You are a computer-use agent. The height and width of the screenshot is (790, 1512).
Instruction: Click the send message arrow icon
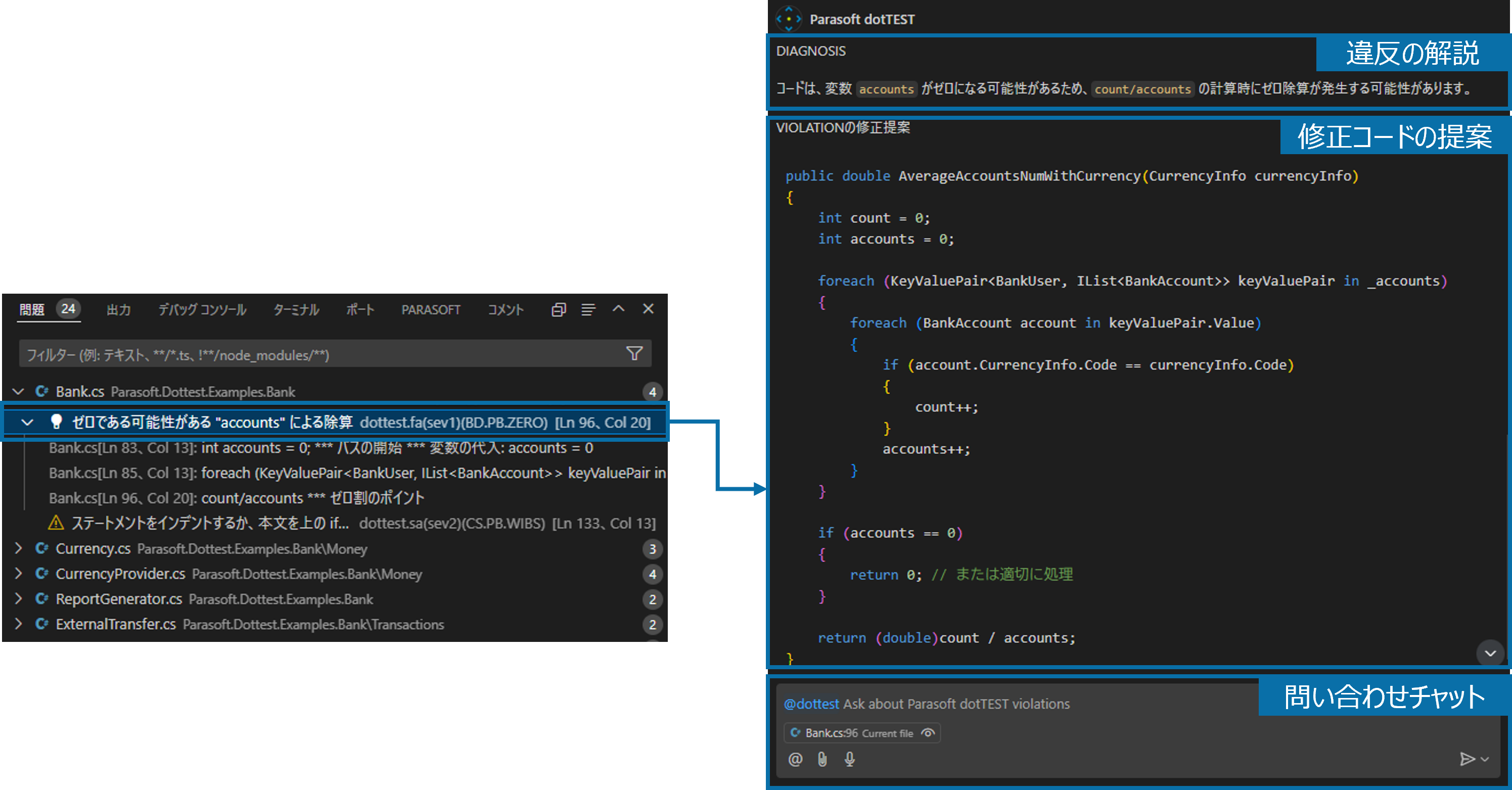click(x=1467, y=759)
